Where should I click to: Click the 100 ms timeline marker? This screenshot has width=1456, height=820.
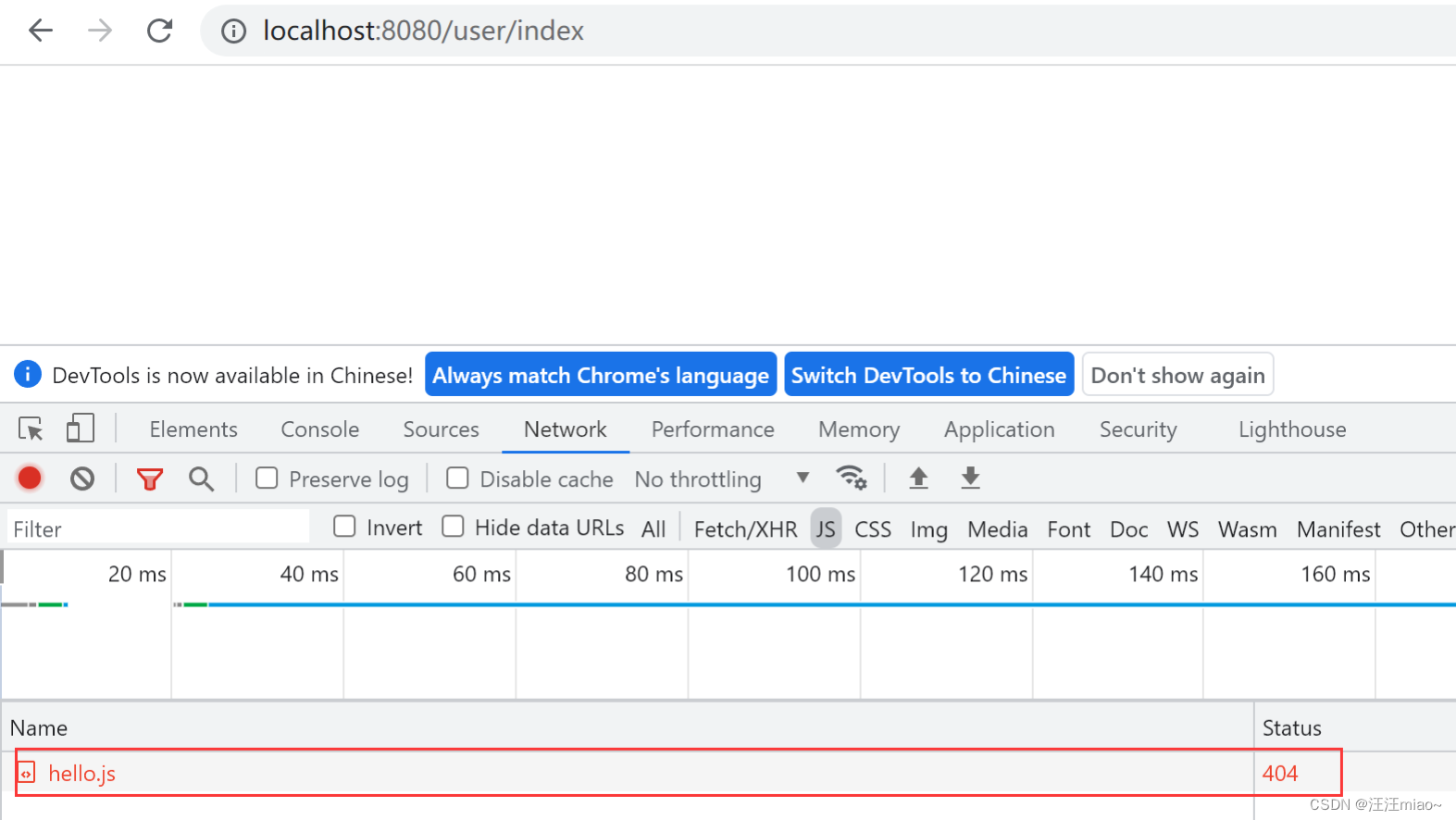(x=820, y=574)
